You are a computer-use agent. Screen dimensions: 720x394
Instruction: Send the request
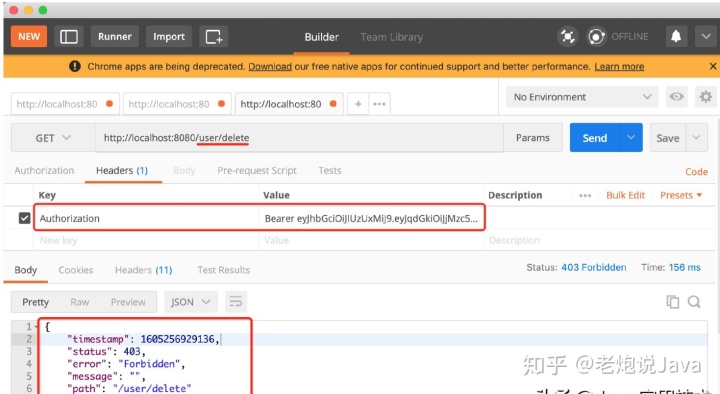(x=595, y=138)
